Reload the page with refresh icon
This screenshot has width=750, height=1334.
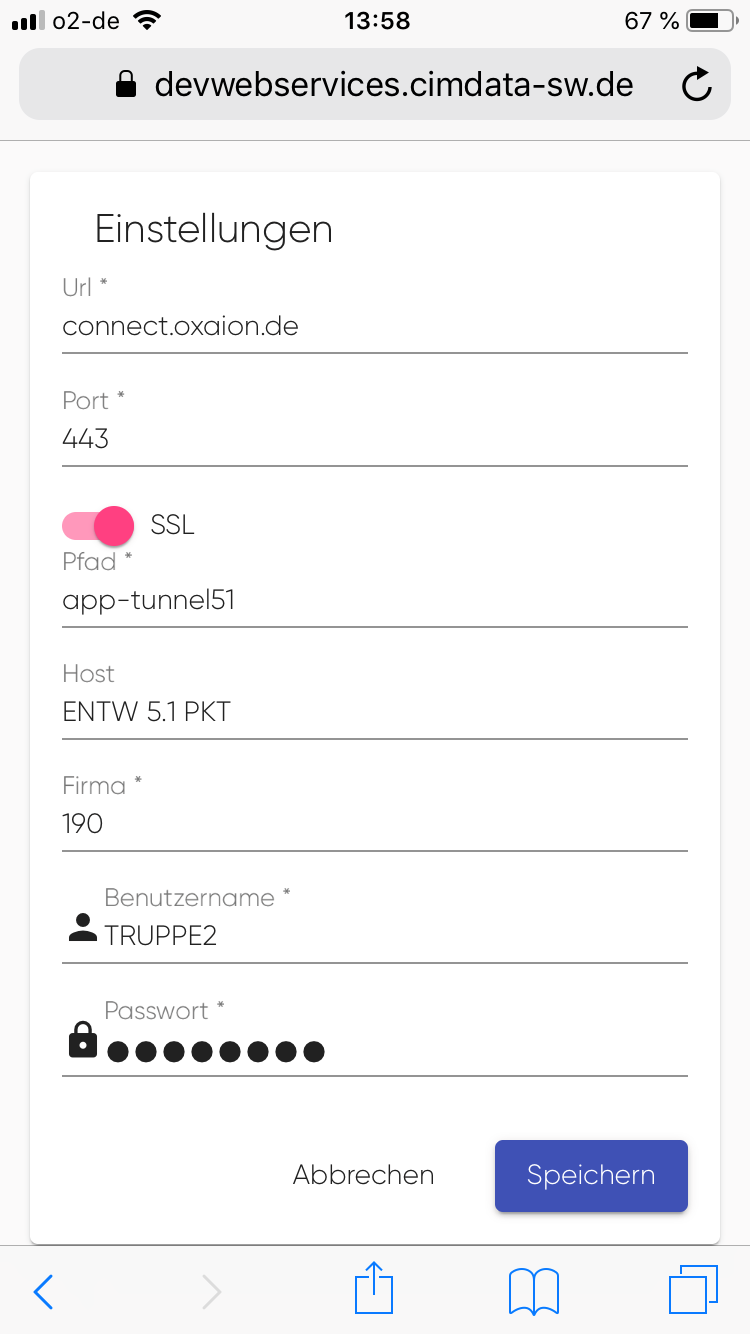[x=696, y=86]
